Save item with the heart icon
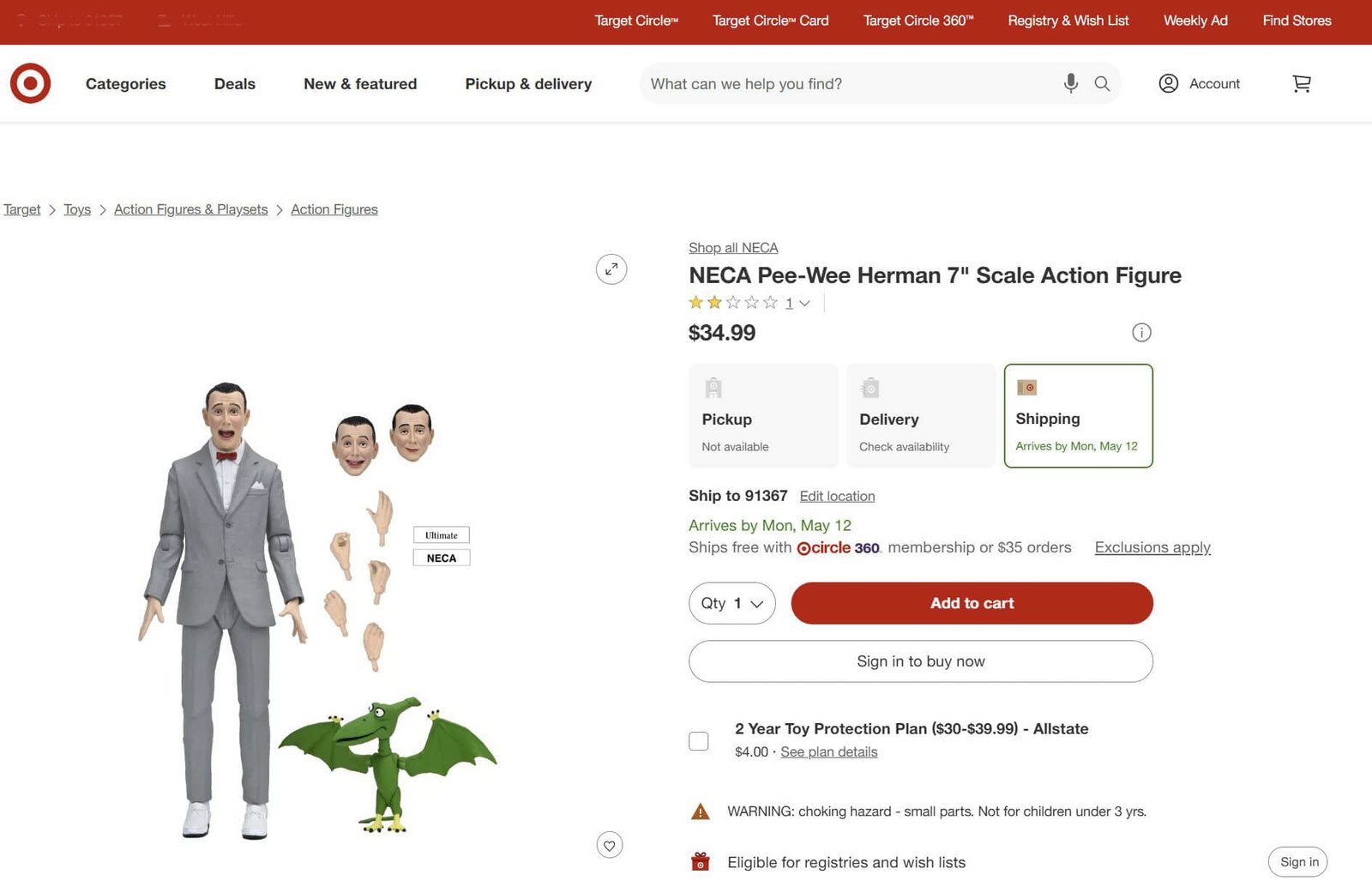Screen dimensions: 1372x887 pos(609,845)
